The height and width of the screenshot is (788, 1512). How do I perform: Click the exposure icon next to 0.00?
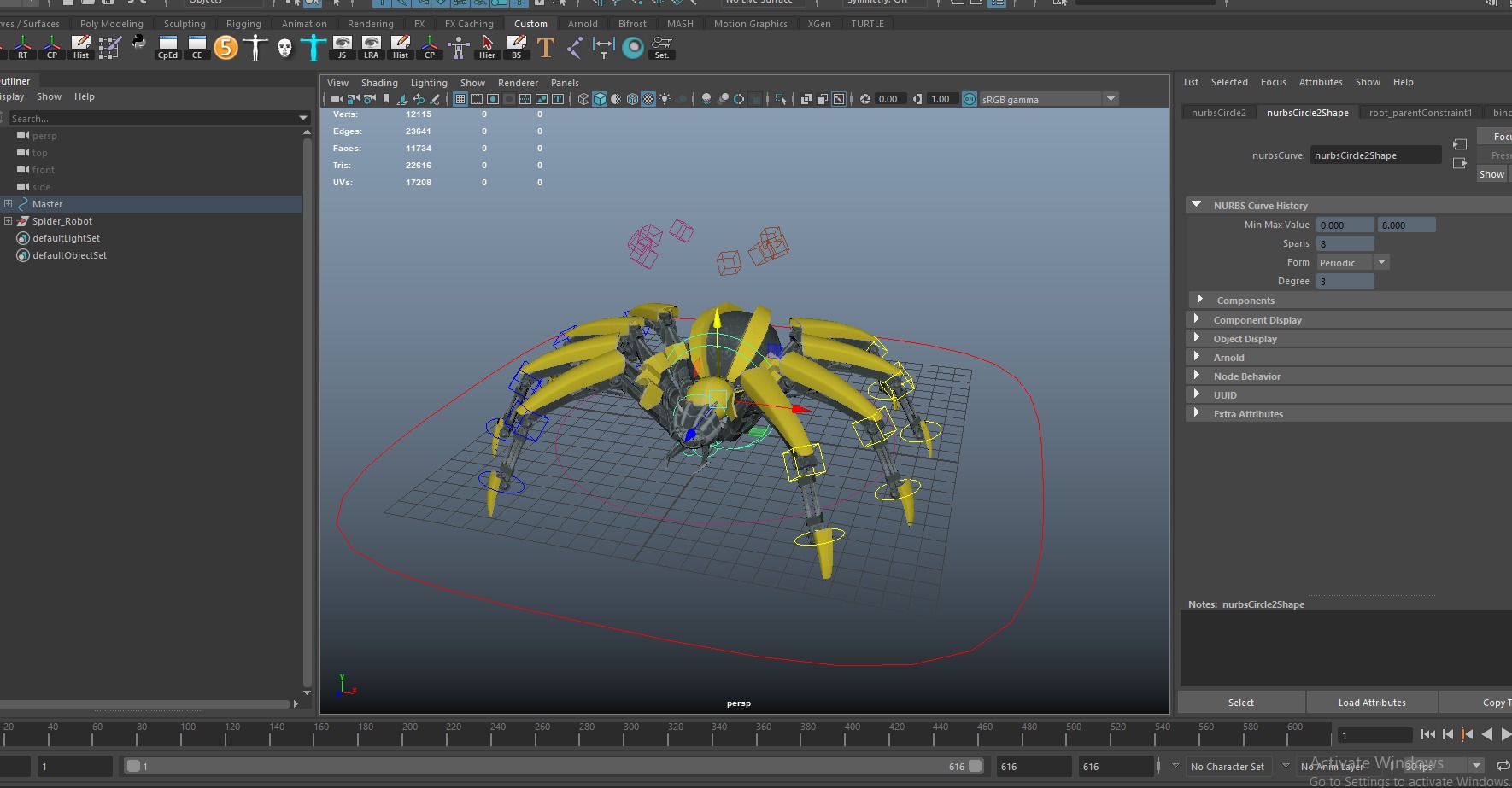pos(864,99)
